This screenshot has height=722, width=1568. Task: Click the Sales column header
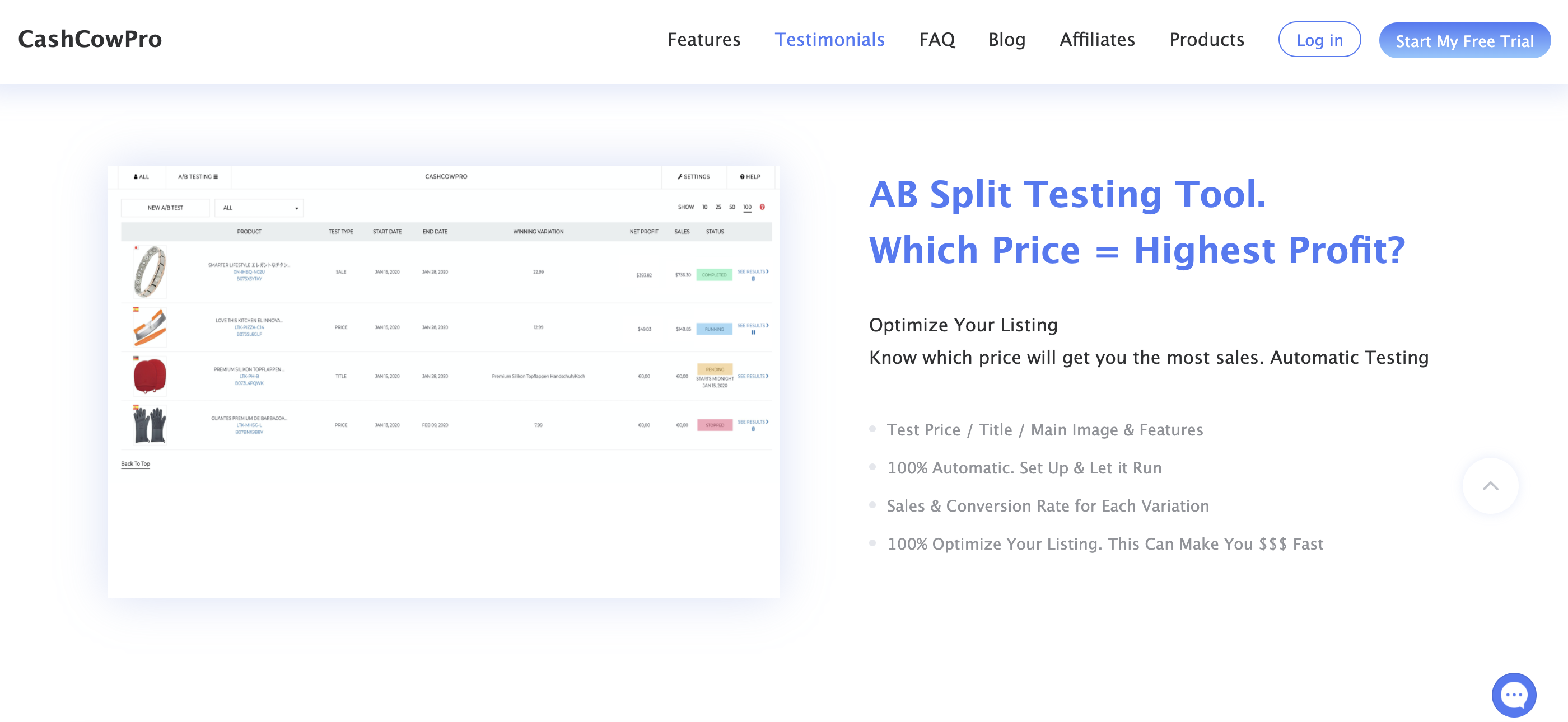click(682, 232)
